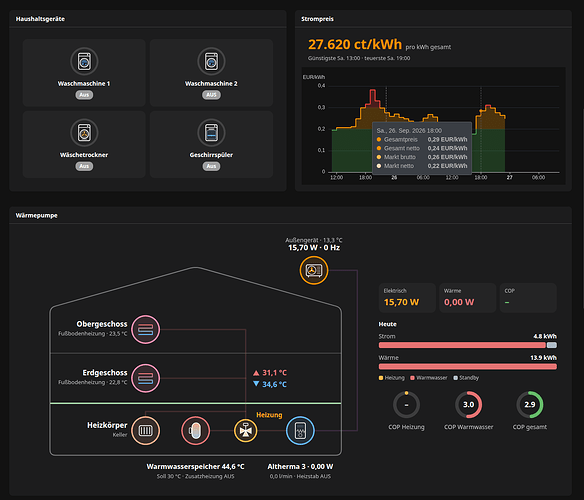Open the Waschmaschine 1 appliance icon
Viewport: 584px width, 500px height.
point(84,61)
